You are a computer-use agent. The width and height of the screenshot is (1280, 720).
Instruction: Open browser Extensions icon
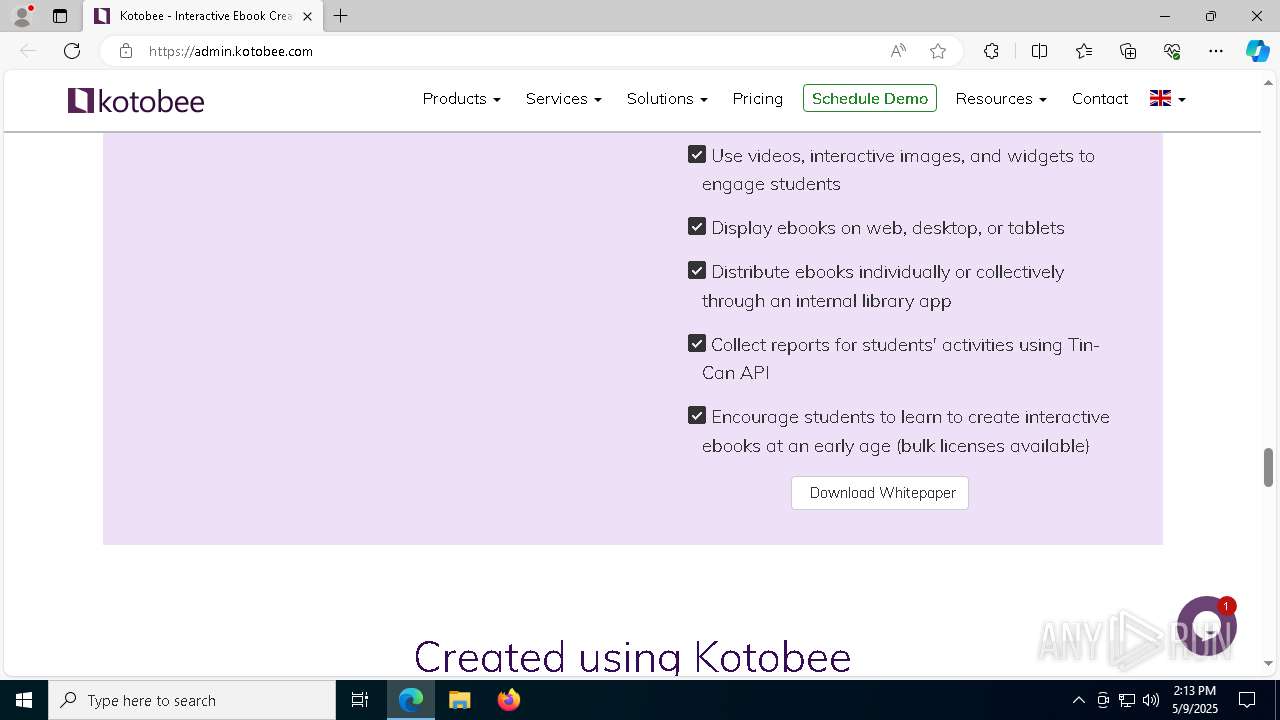(x=991, y=51)
